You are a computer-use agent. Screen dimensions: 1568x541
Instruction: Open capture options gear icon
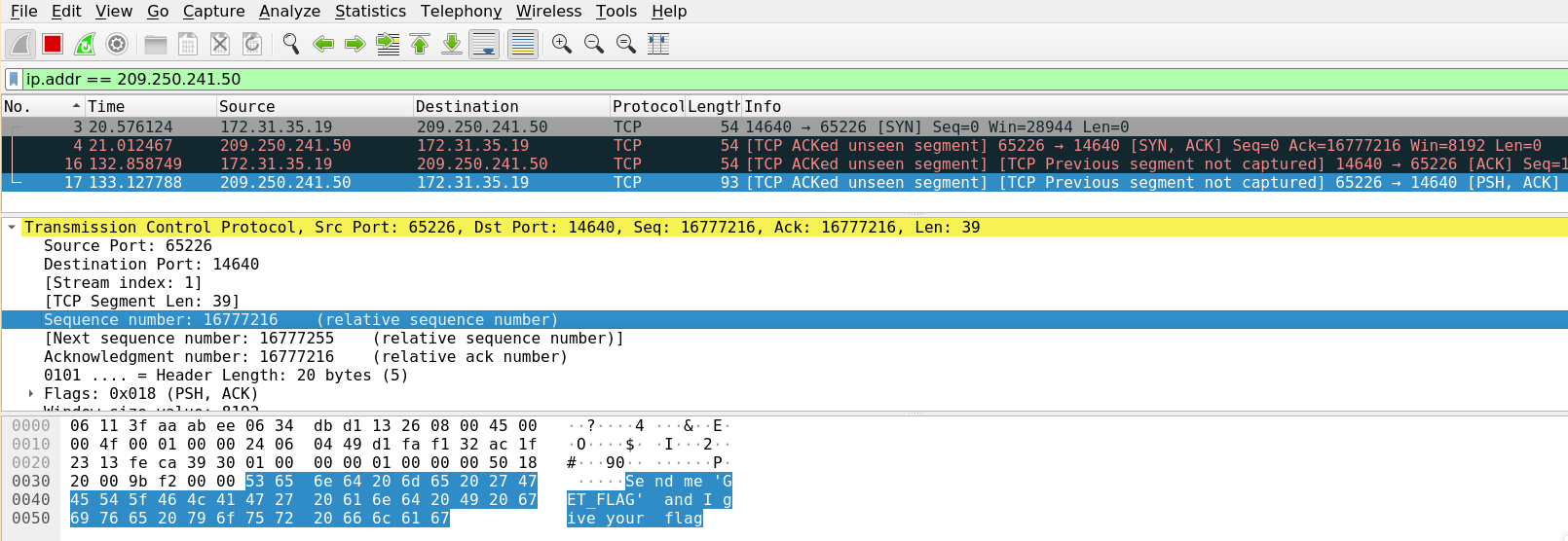pyautogui.click(x=117, y=44)
